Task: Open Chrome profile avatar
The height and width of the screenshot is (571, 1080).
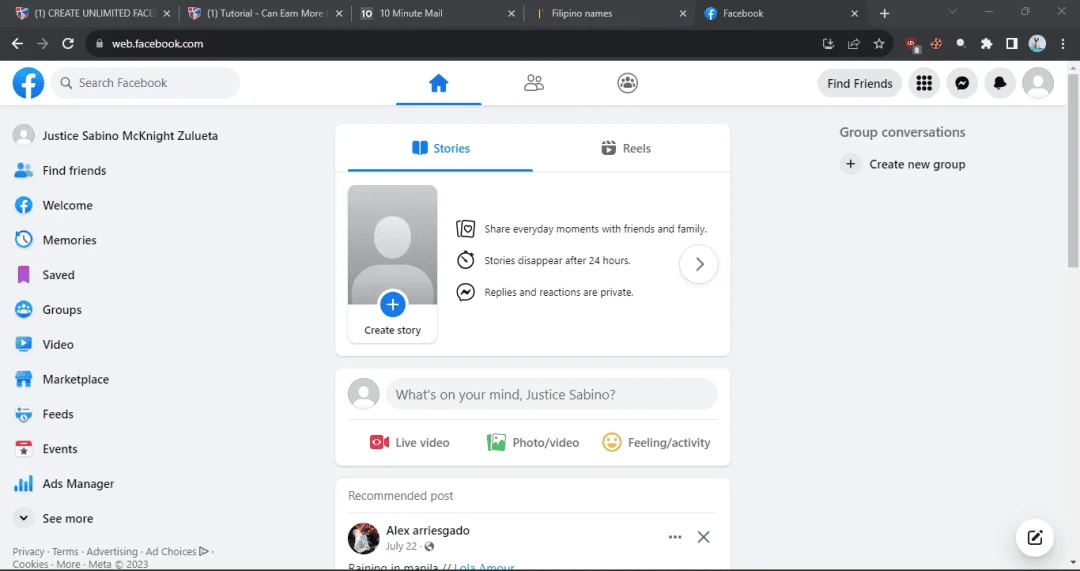Action: tap(1037, 43)
